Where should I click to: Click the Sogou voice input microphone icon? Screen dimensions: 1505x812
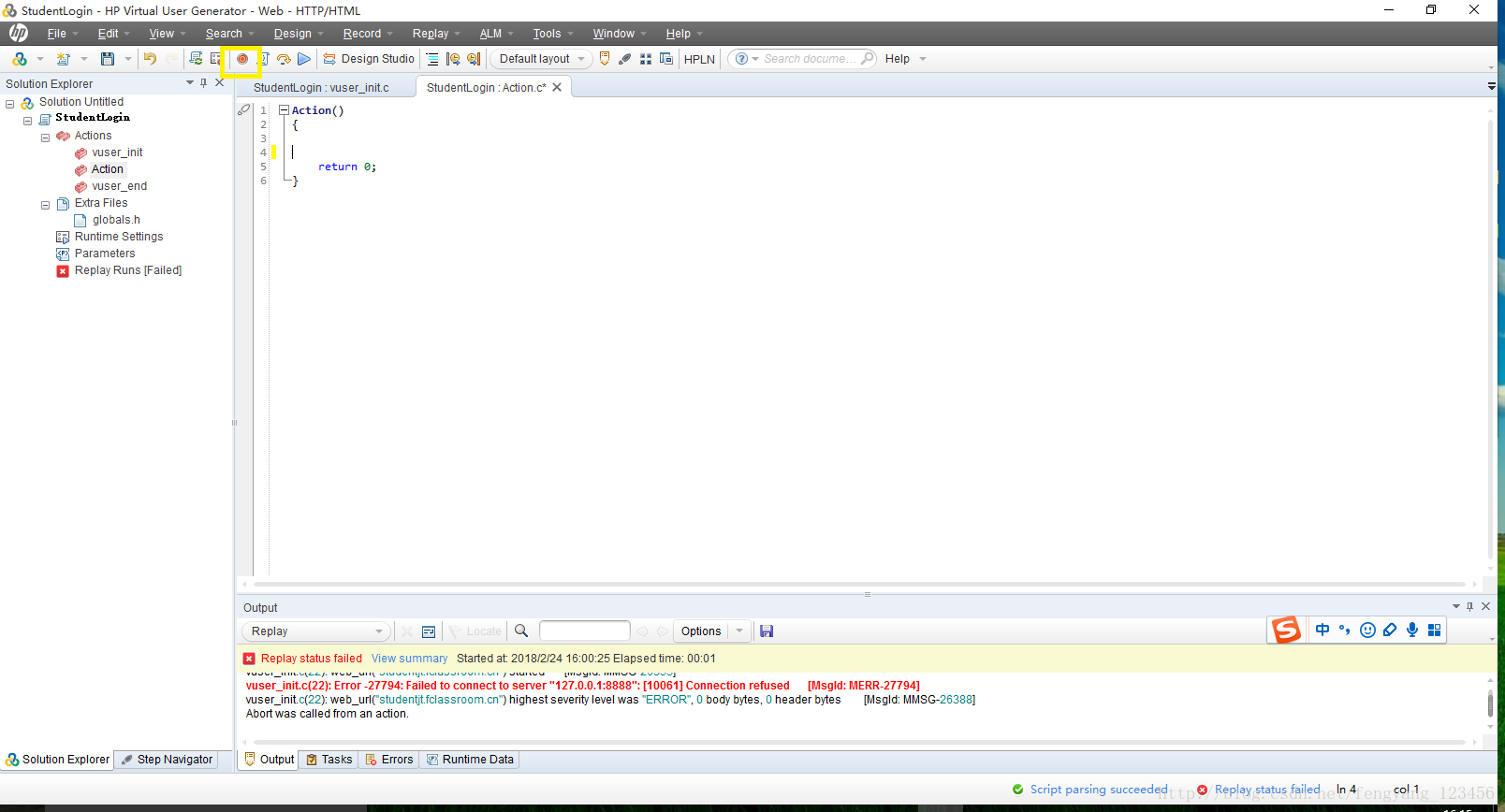point(1412,631)
